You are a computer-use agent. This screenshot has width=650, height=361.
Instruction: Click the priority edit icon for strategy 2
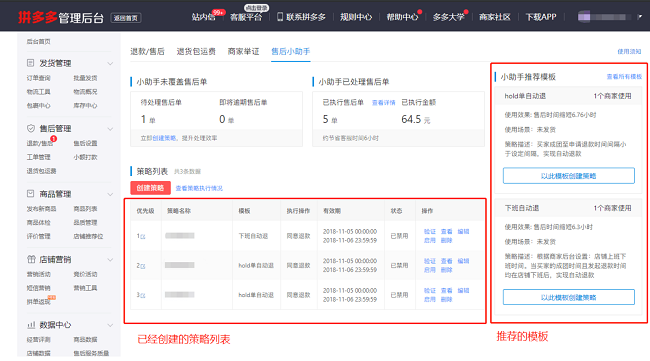[143, 266]
